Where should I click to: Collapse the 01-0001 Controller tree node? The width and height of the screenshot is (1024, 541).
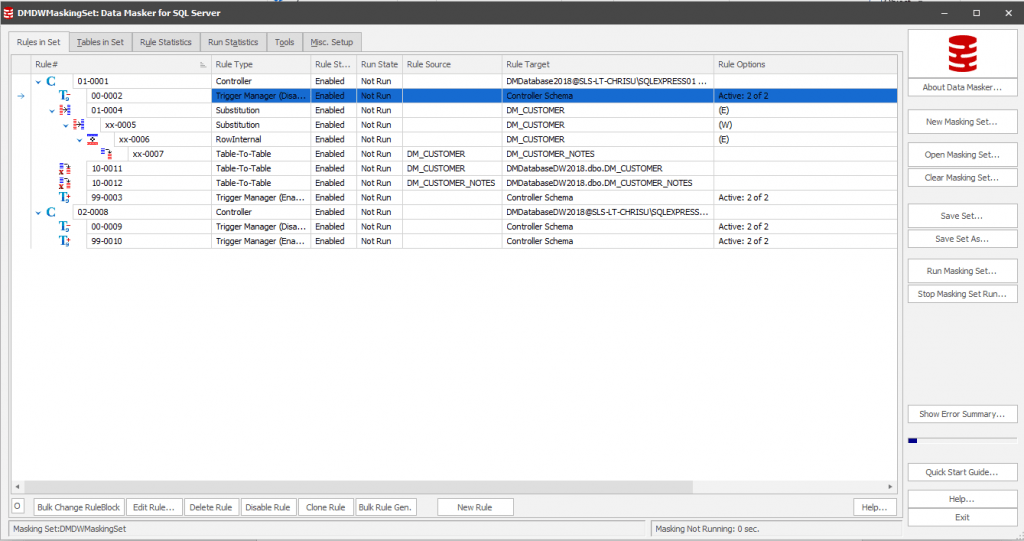click(38, 81)
